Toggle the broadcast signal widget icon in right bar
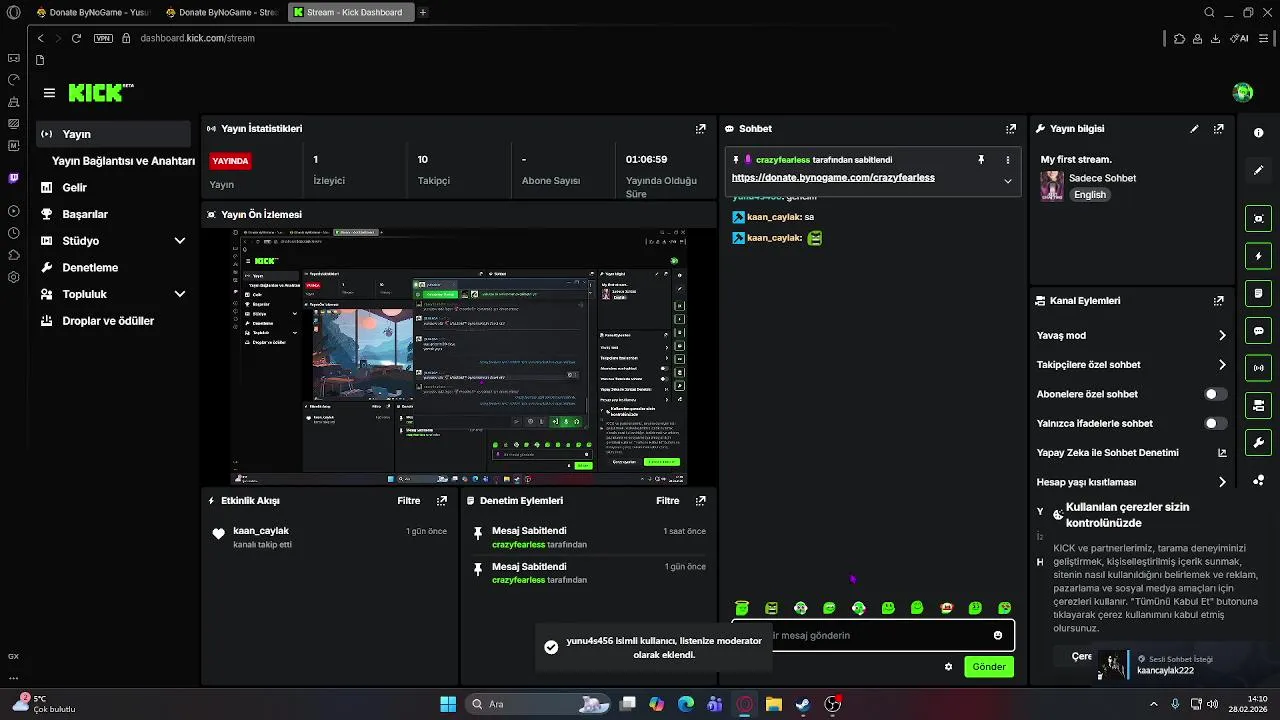1280x720 pixels. pyautogui.click(x=1258, y=368)
